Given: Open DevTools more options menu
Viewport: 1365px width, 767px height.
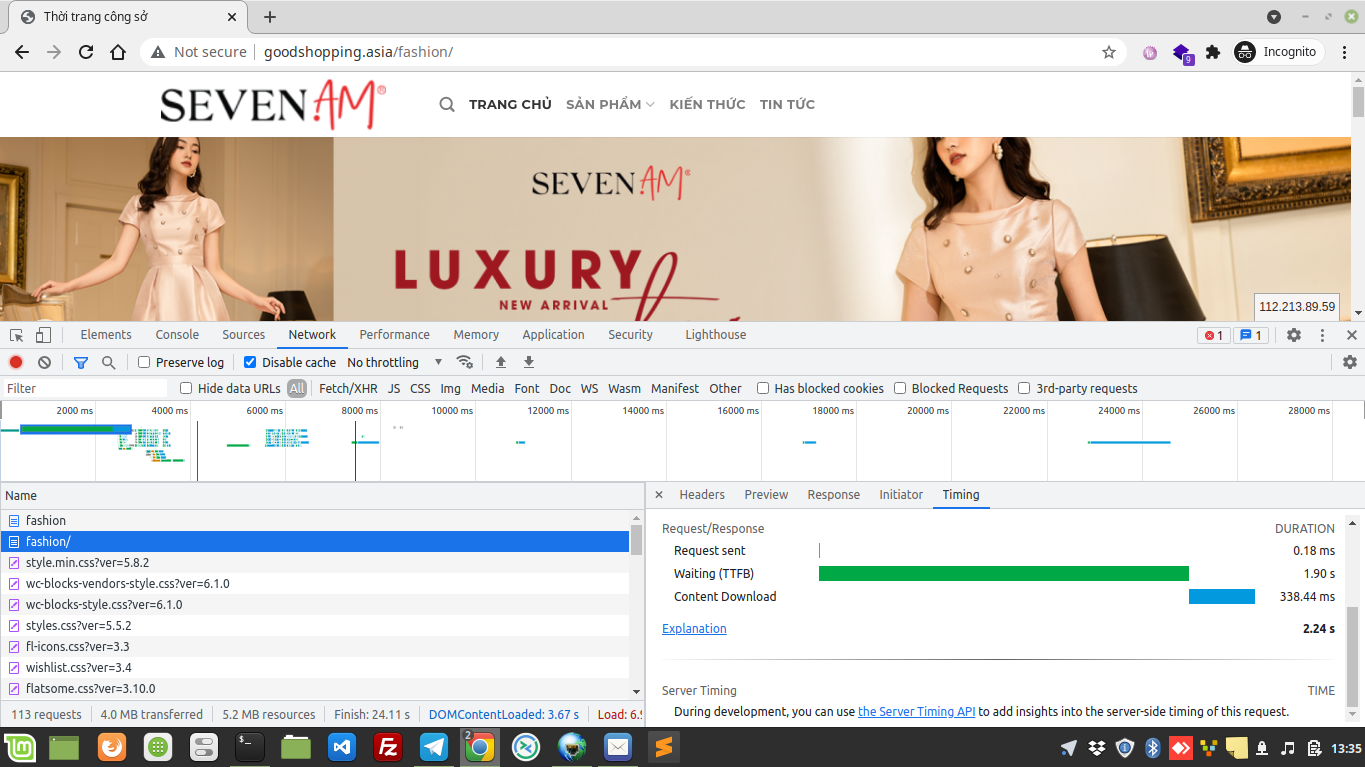Looking at the screenshot, I should click(1322, 335).
